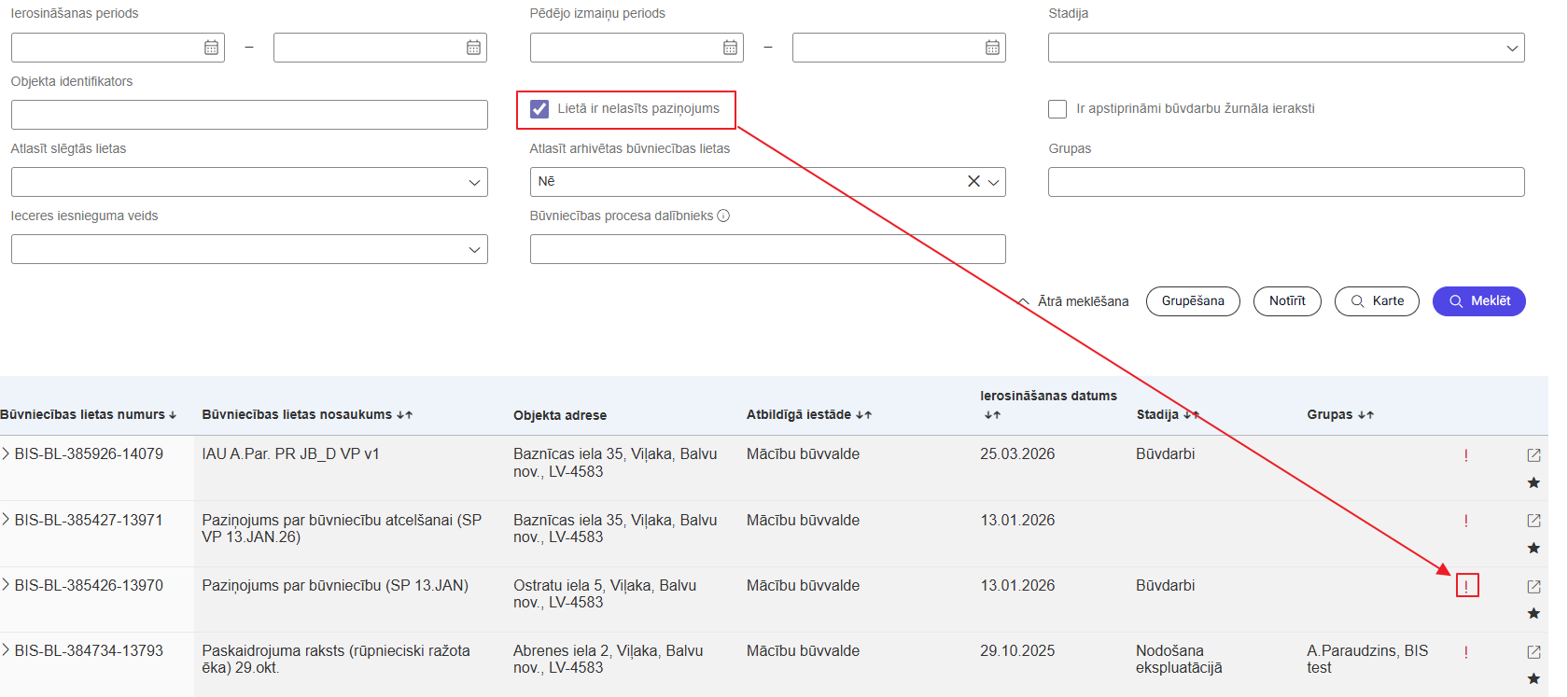Screen dimensions: 1568x697
Task: Expand row BIS-BL-385427-13971
Action: point(6,520)
